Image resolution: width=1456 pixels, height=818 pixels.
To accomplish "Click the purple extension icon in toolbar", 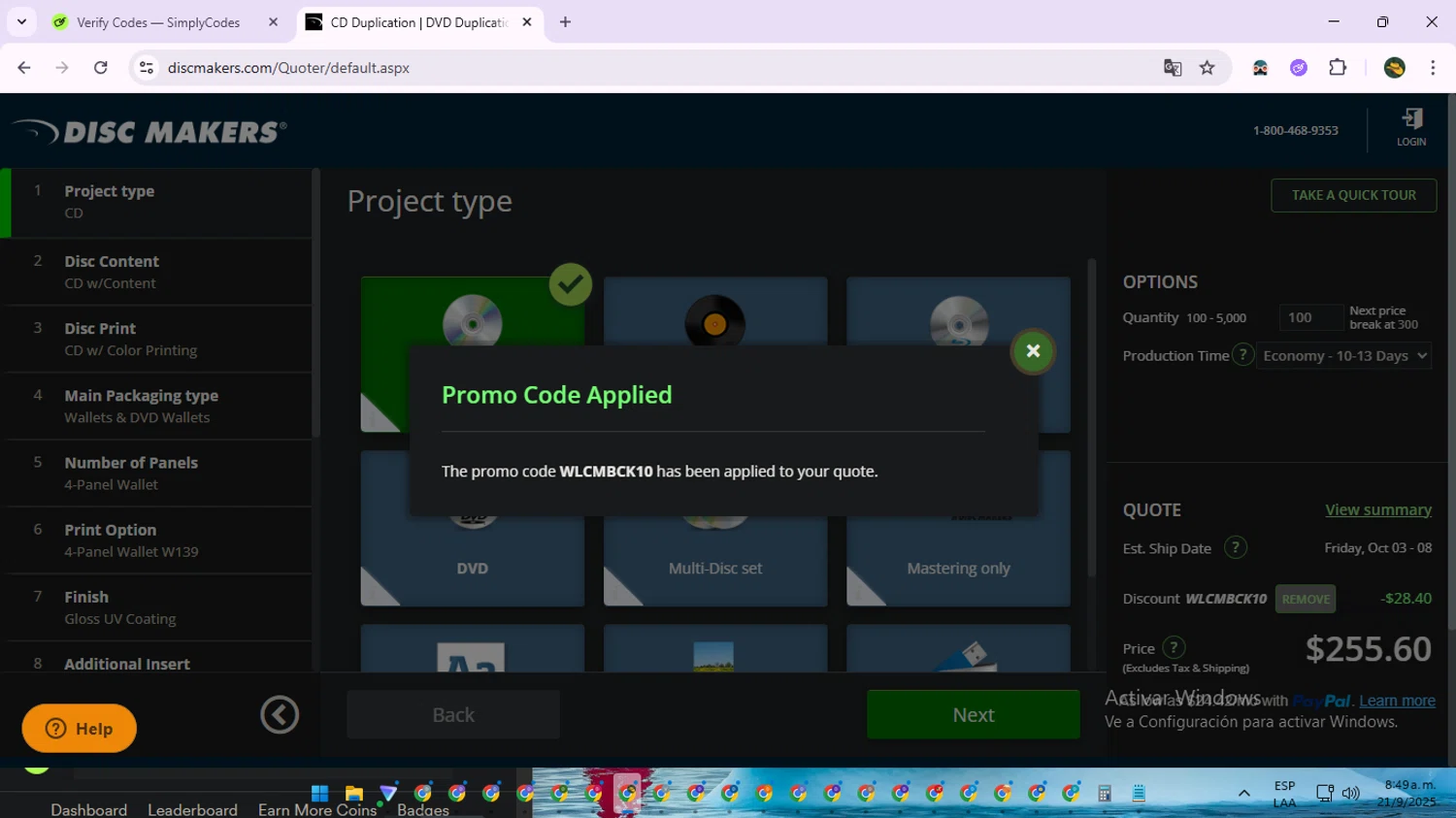I will point(1299,68).
